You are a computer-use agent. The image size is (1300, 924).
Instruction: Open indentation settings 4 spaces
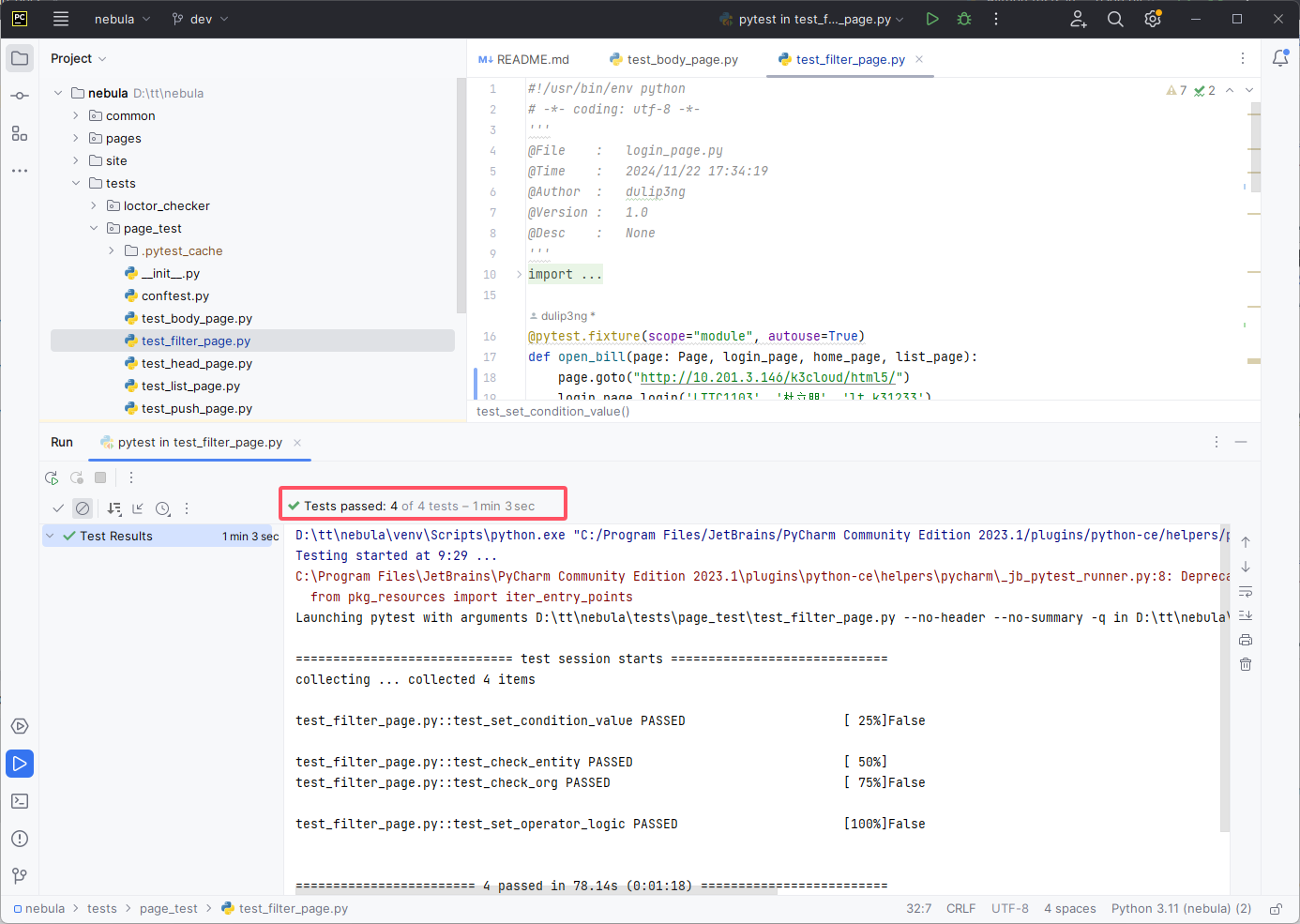[x=1070, y=909]
